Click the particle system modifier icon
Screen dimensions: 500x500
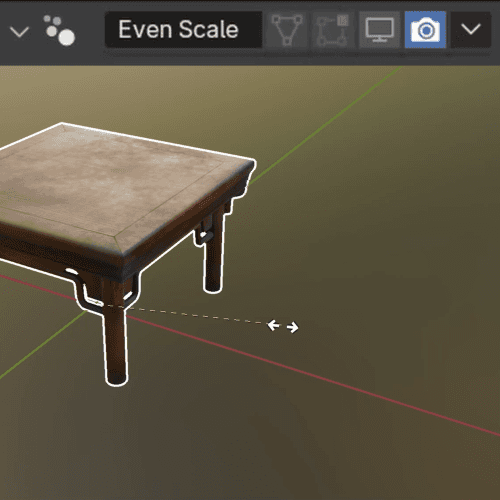coord(60,30)
